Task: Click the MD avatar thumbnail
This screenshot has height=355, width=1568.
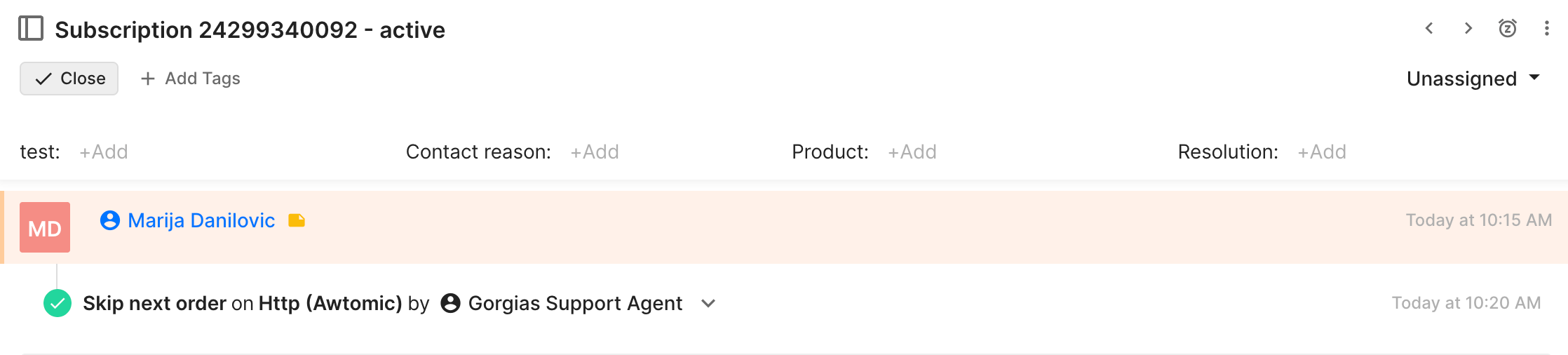Action: (45, 227)
